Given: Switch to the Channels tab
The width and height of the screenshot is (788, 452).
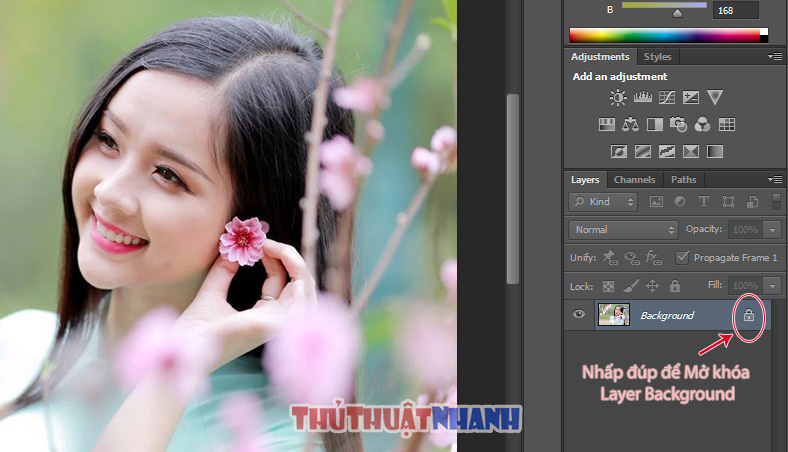Looking at the screenshot, I should pos(635,179).
